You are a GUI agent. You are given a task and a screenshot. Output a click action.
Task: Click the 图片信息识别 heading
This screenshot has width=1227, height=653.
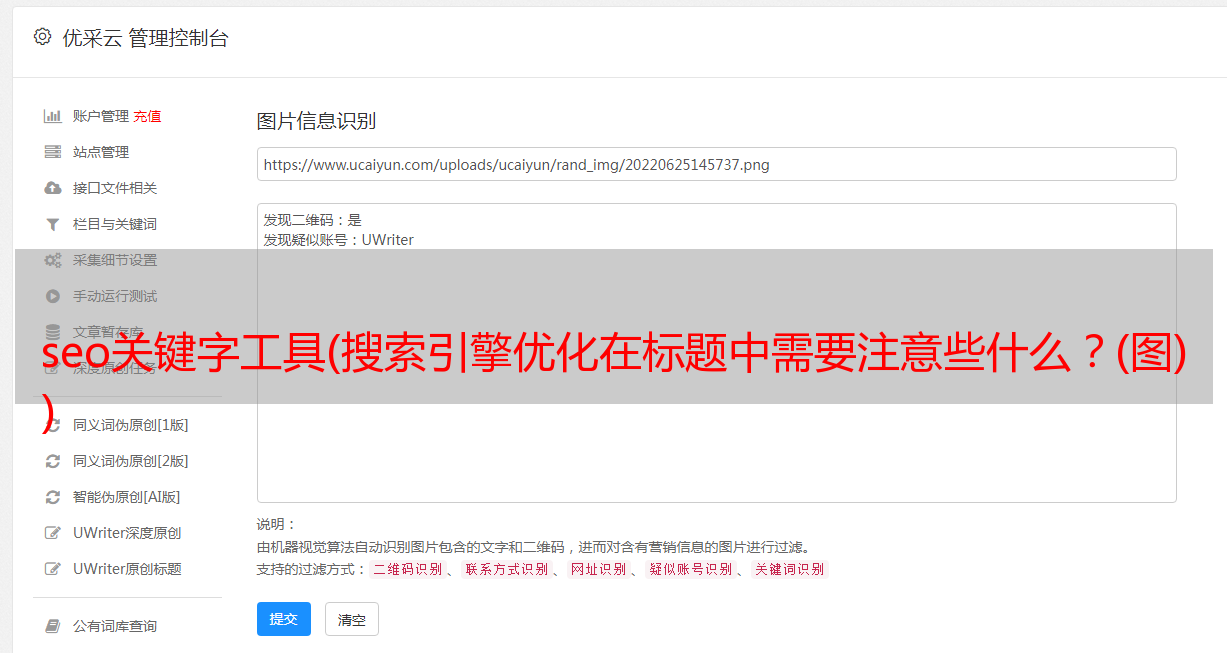point(316,121)
